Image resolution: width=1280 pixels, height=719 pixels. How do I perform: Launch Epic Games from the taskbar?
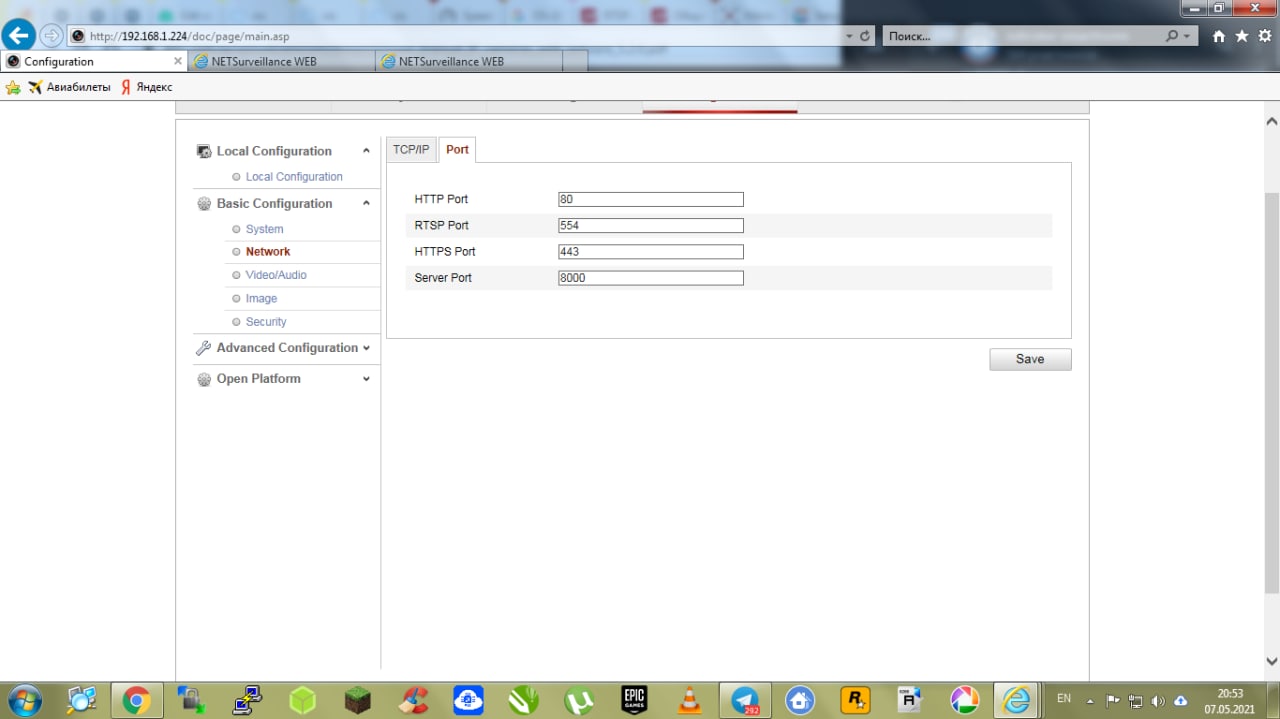pyautogui.click(x=634, y=700)
